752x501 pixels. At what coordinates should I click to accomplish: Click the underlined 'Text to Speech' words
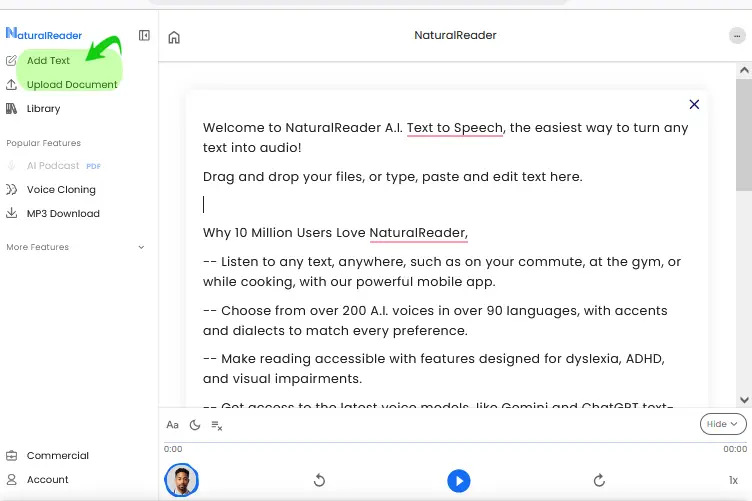[x=455, y=128]
